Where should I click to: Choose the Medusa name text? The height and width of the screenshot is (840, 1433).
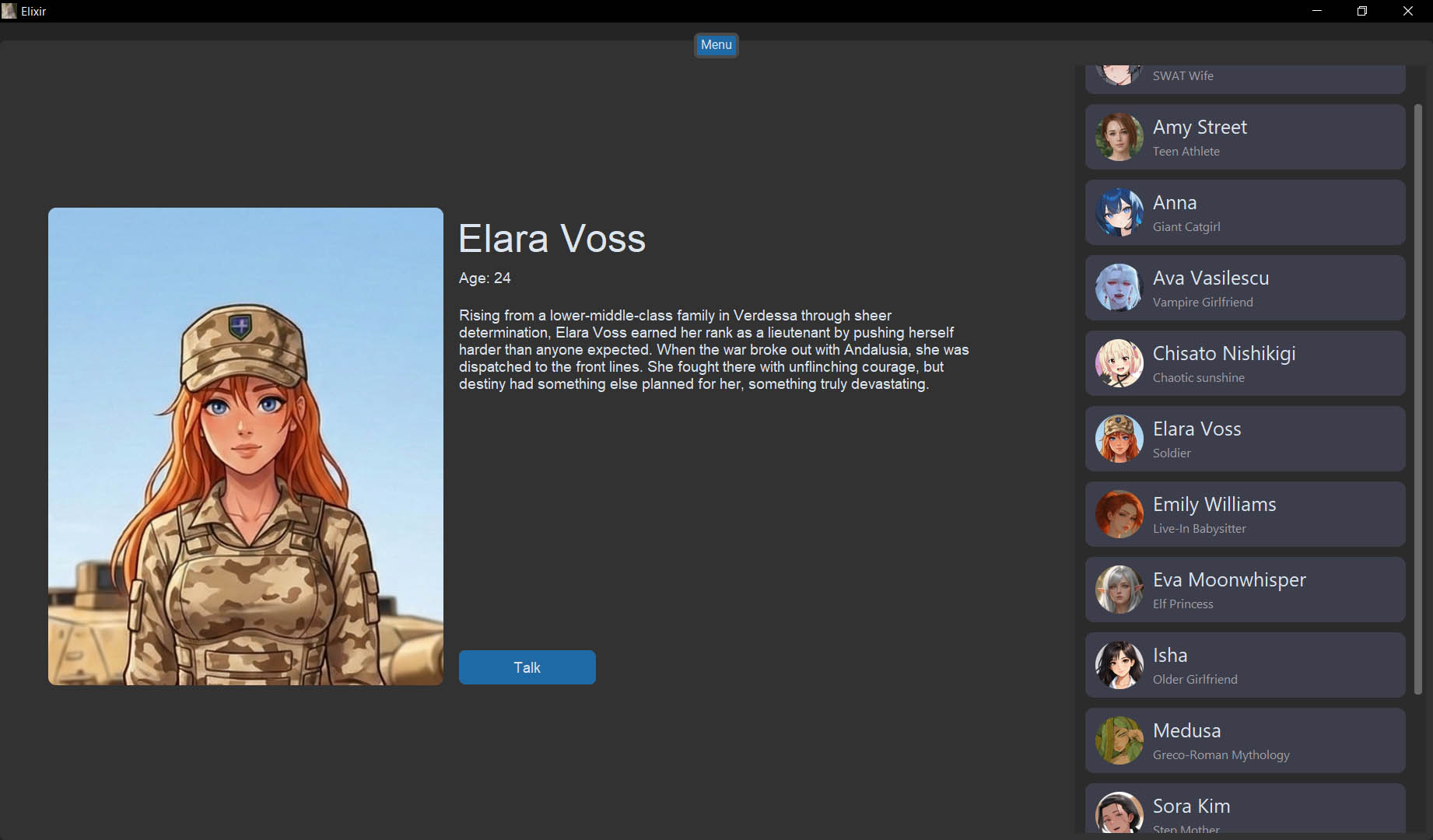click(x=1186, y=731)
